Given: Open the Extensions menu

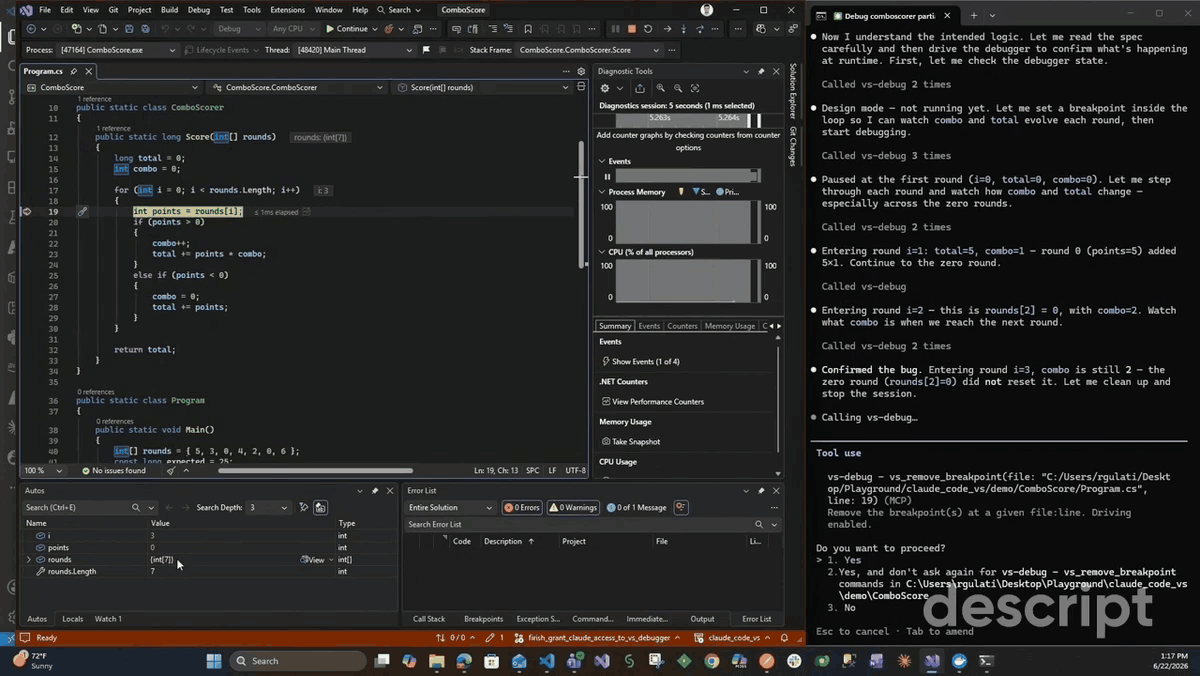Looking at the screenshot, I should 287,10.
